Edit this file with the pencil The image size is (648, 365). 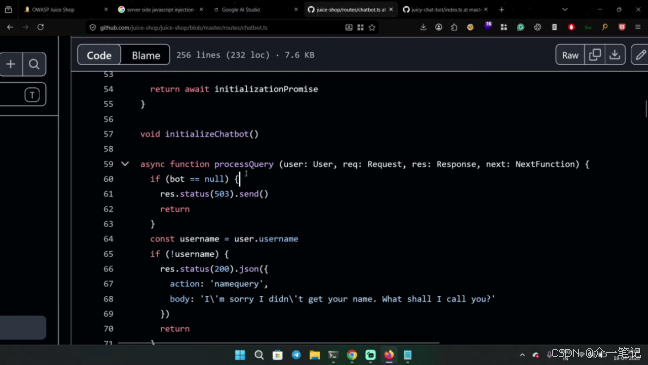click(640, 55)
